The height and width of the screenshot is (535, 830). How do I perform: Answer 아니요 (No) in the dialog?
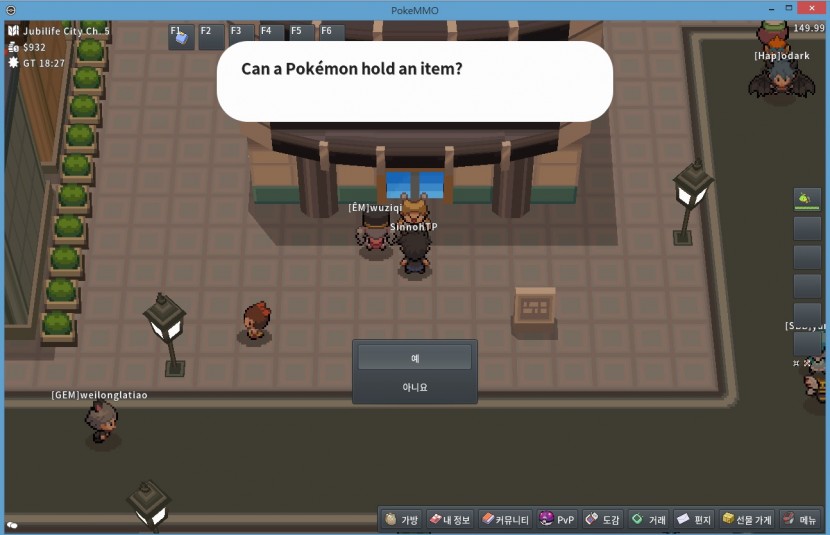[x=414, y=387]
